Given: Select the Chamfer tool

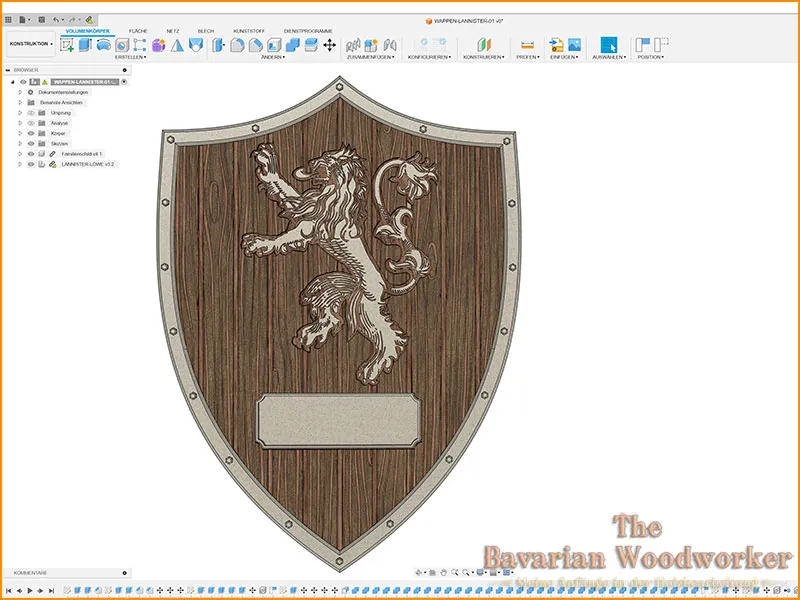Looking at the screenshot, I should 256,45.
